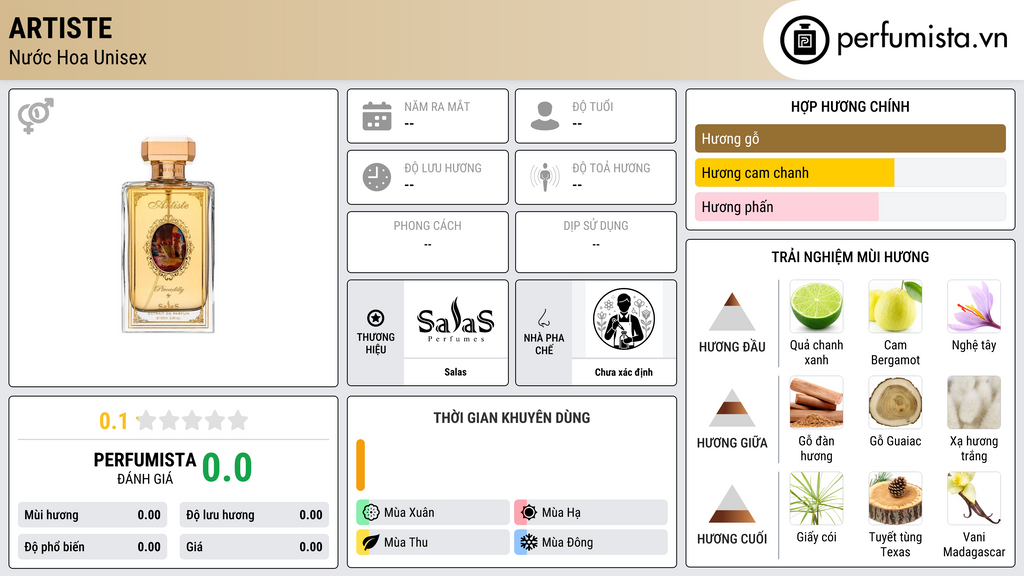The image size is (1024, 576).
Task: Click the Hương gỗ accord bar
Action: tap(850, 138)
